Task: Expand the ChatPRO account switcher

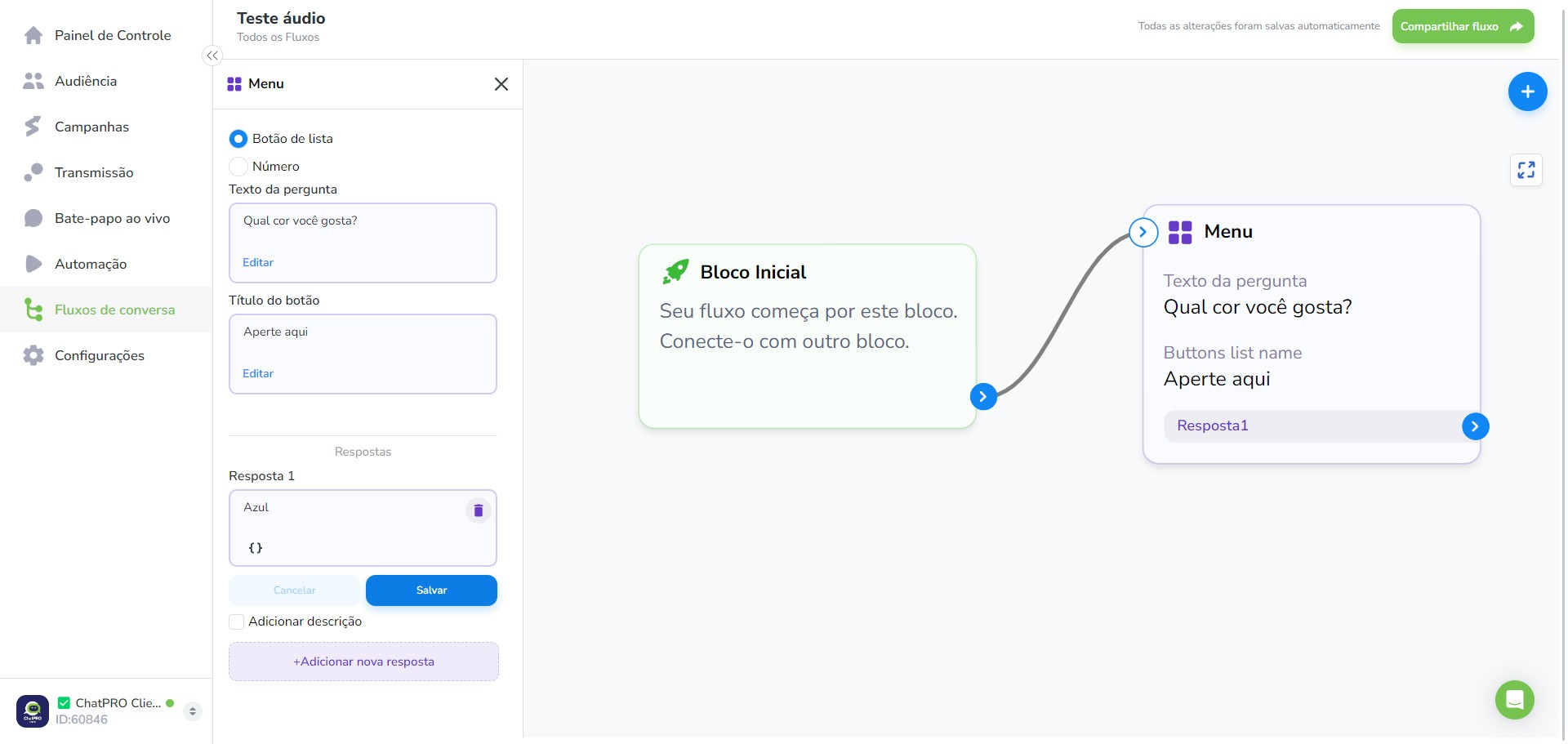Action: point(193,711)
